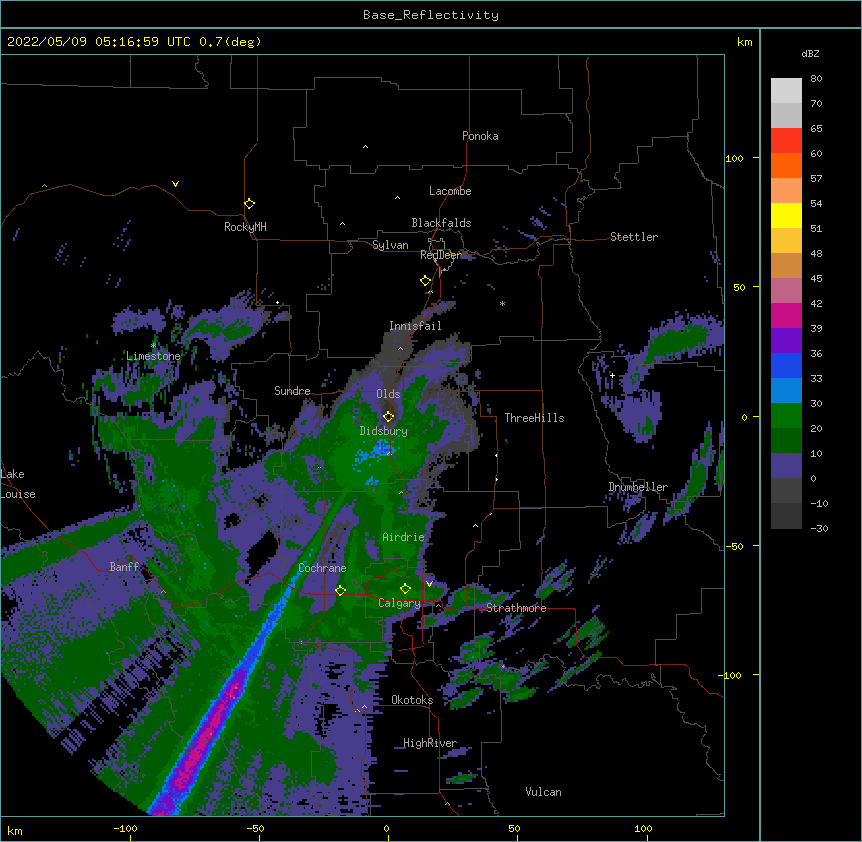Pick the light blue 30-33 dBZ legend swatch
Image resolution: width=862 pixels, height=842 pixels.
click(786, 391)
